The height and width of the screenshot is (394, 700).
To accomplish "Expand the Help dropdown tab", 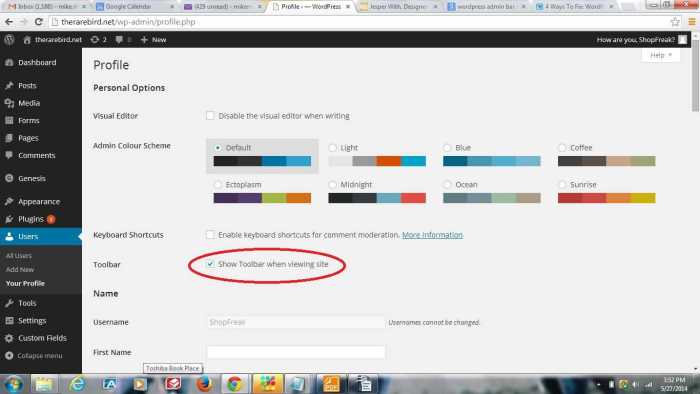I will click(661, 55).
